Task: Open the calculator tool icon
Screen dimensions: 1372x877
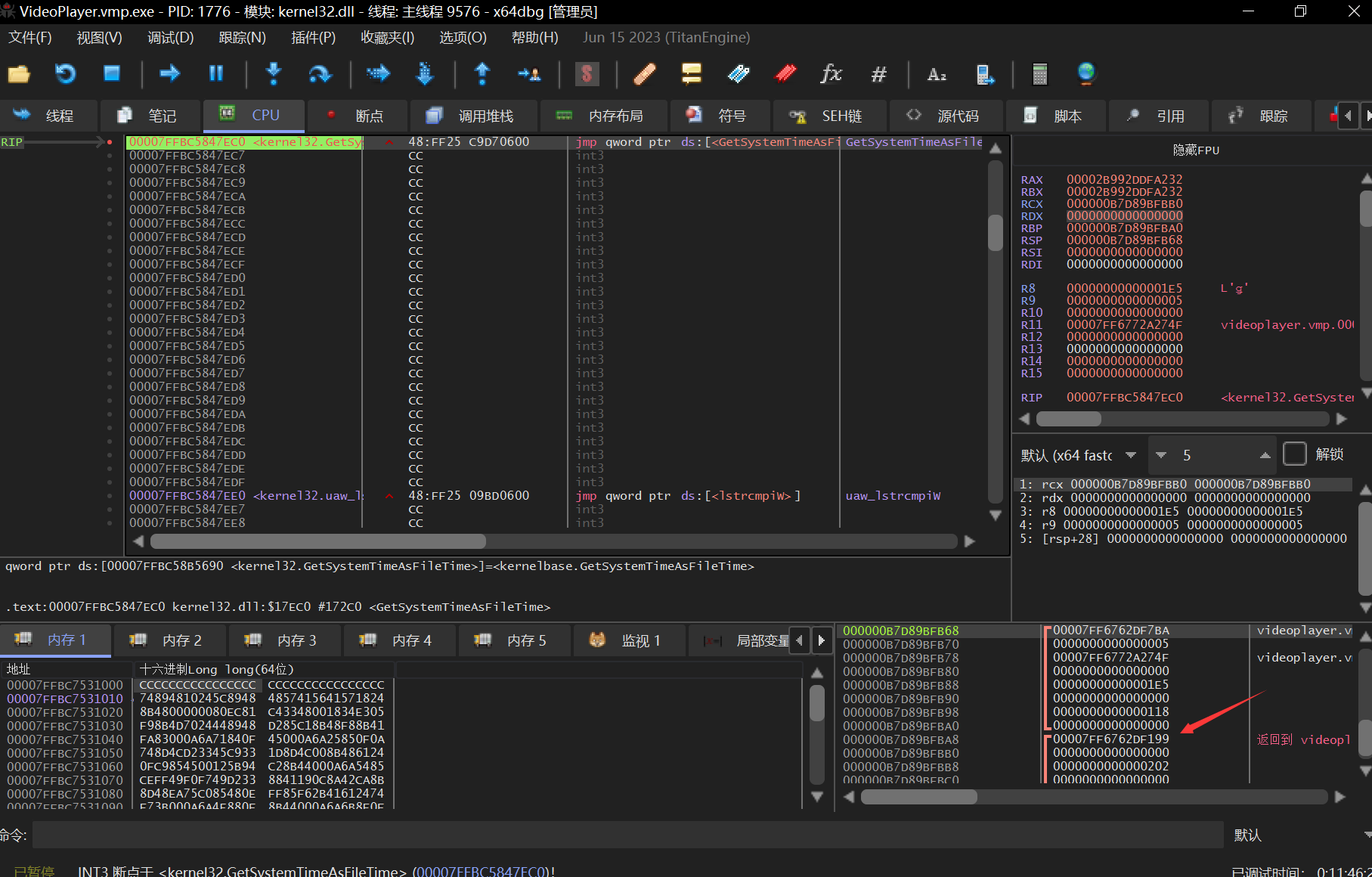Action: click(1039, 73)
